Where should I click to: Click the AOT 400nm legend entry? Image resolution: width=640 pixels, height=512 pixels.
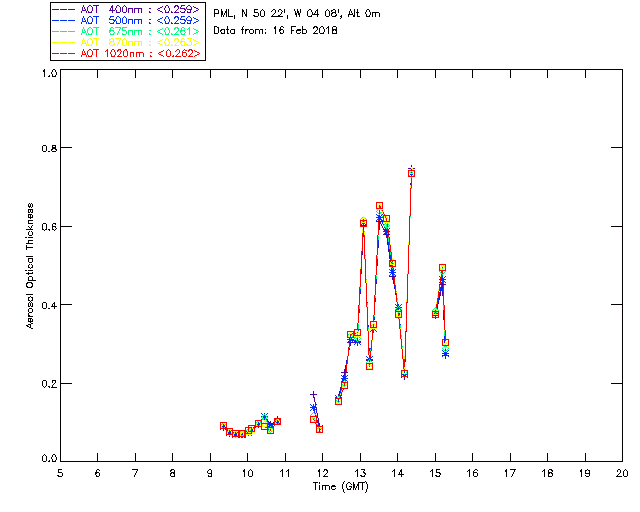pyautogui.click(x=126, y=9)
